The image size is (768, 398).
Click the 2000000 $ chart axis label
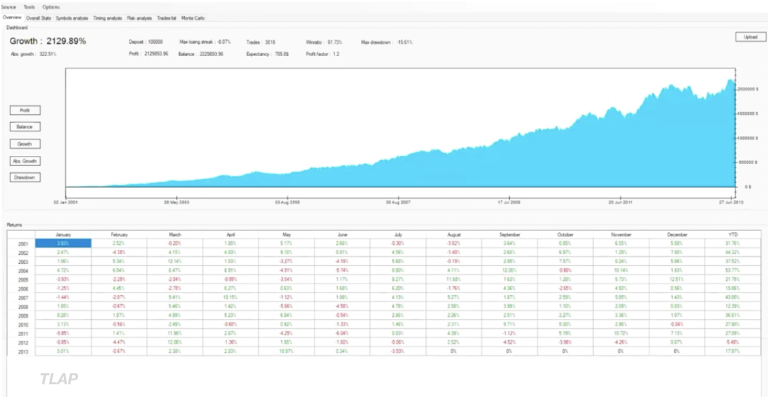click(748, 89)
